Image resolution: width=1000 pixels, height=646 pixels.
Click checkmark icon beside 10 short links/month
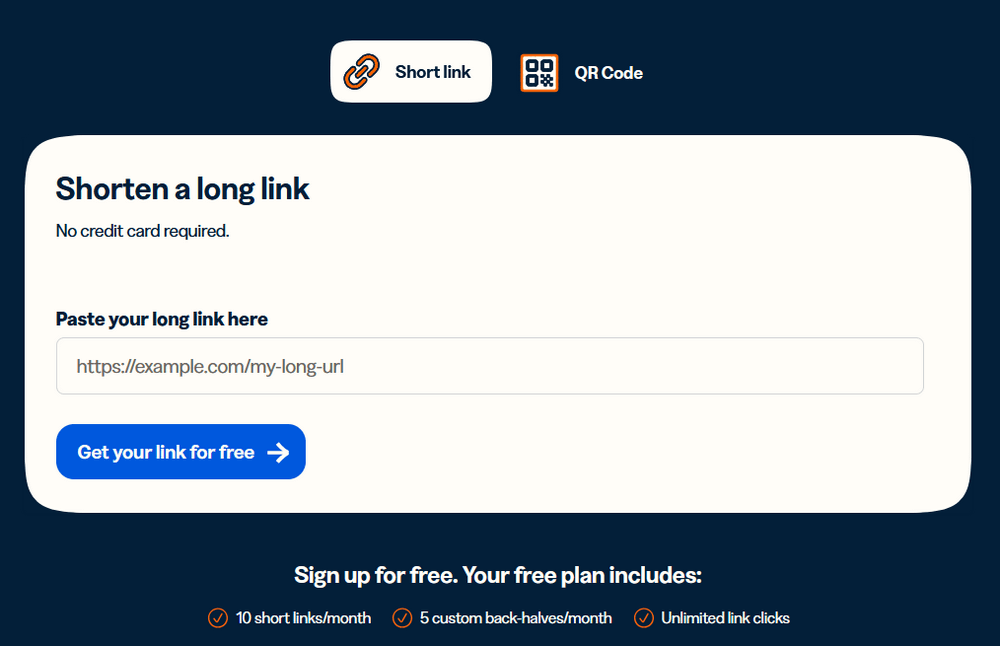pyautogui.click(x=217, y=618)
